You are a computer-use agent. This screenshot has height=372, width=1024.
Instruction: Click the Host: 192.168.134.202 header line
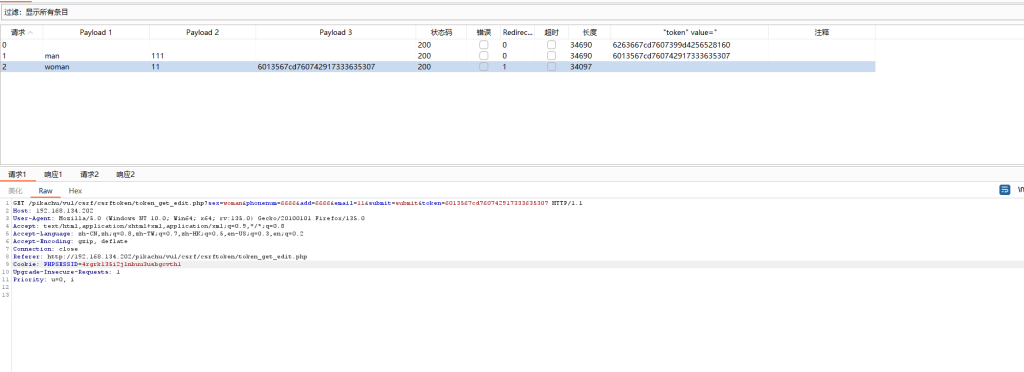53,211
